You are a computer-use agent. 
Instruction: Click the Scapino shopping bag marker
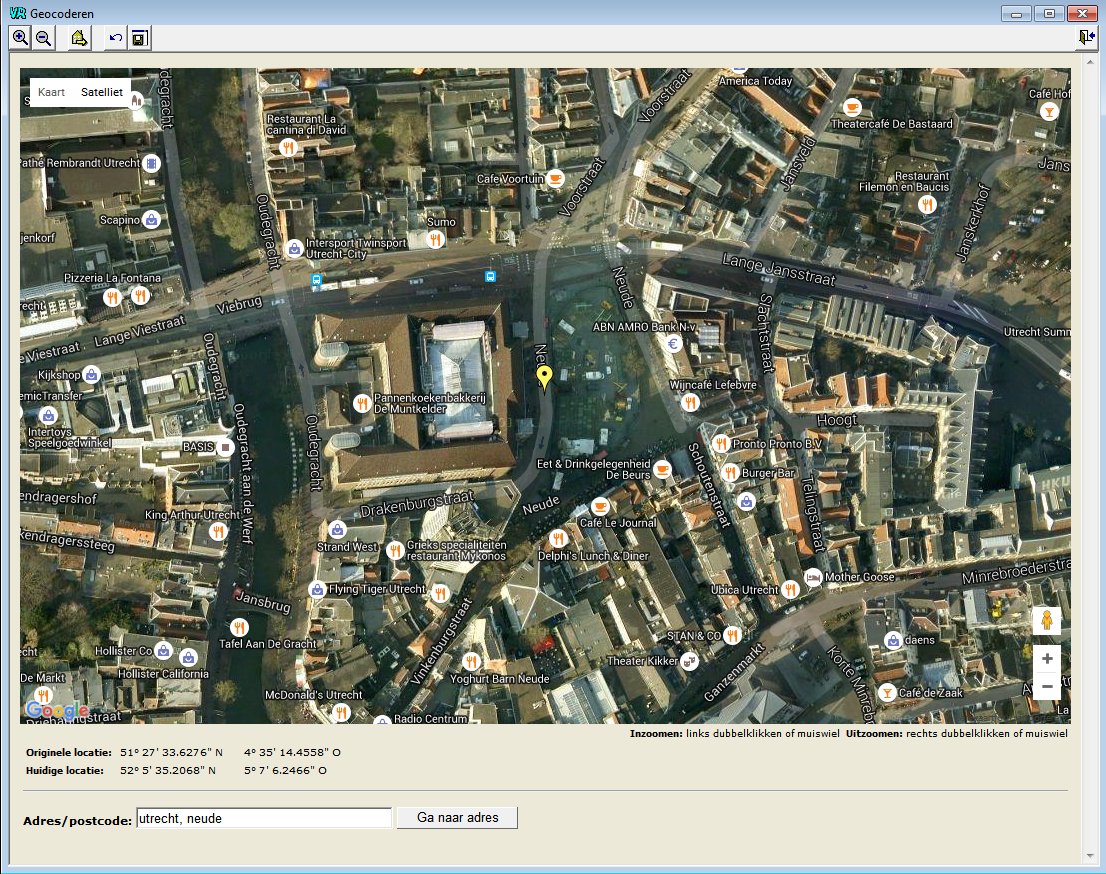tap(151, 219)
